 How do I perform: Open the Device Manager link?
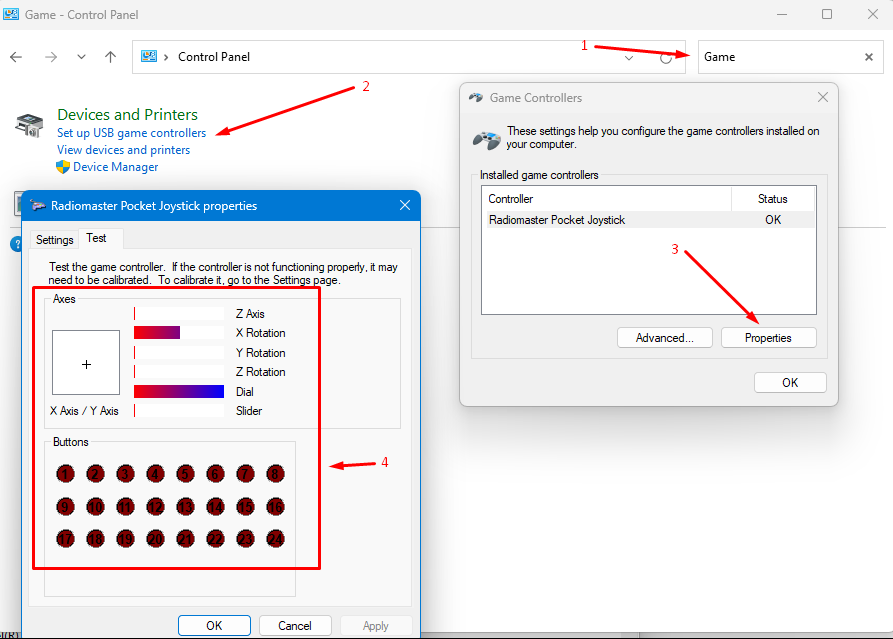pyautogui.click(x=115, y=167)
